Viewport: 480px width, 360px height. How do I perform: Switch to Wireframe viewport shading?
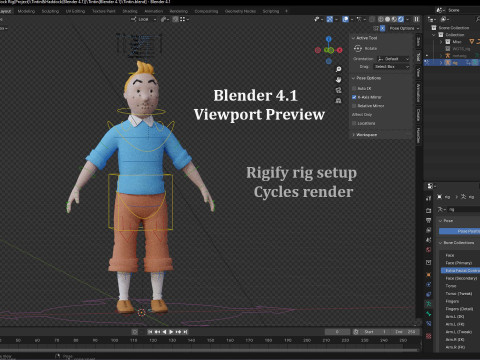(381, 19)
